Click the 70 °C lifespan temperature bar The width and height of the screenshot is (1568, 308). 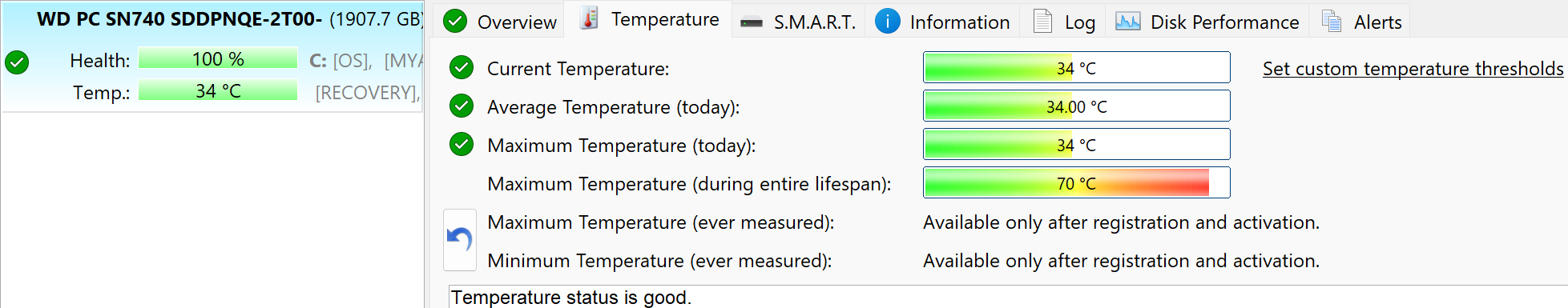pyautogui.click(x=1076, y=182)
